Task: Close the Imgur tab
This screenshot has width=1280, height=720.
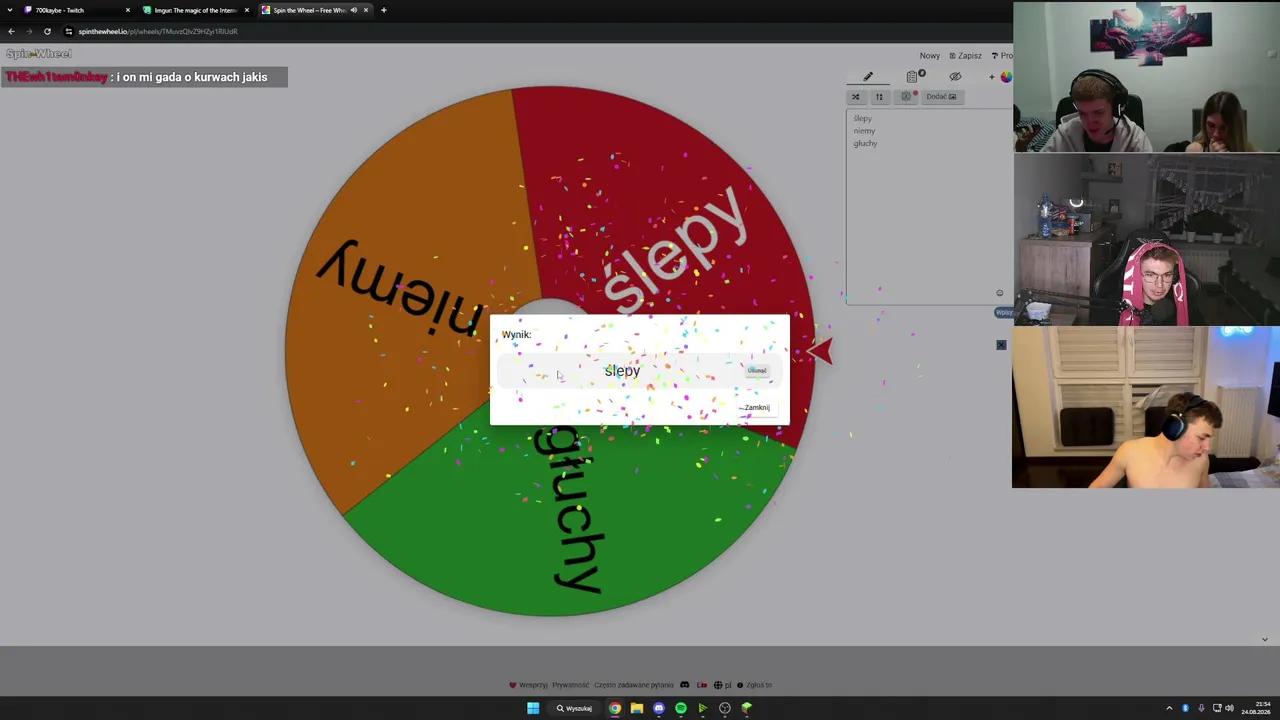Action: [x=247, y=10]
